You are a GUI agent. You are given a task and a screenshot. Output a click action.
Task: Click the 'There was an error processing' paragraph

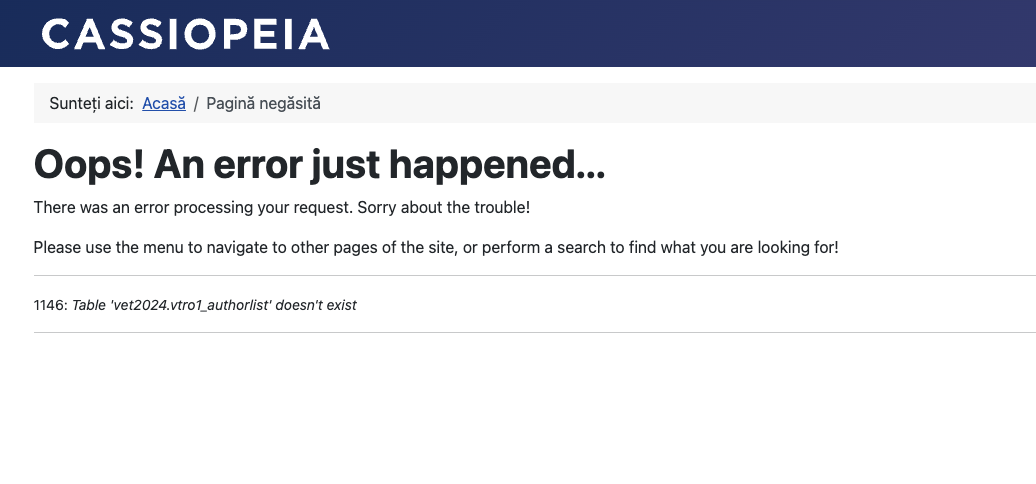coord(200,207)
